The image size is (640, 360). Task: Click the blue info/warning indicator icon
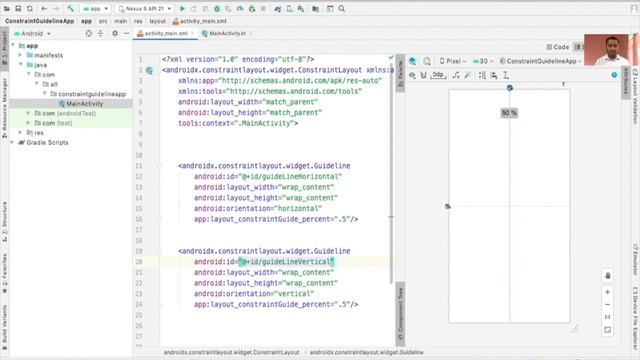[x=614, y=75]
